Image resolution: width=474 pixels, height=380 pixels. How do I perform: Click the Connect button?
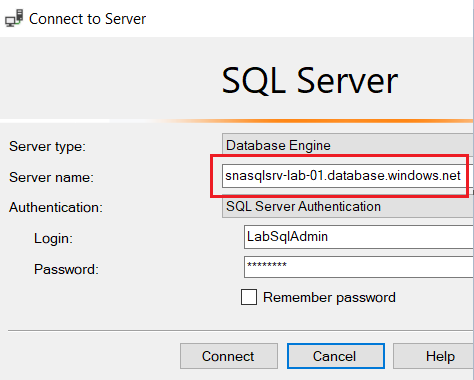coord(229,356)
